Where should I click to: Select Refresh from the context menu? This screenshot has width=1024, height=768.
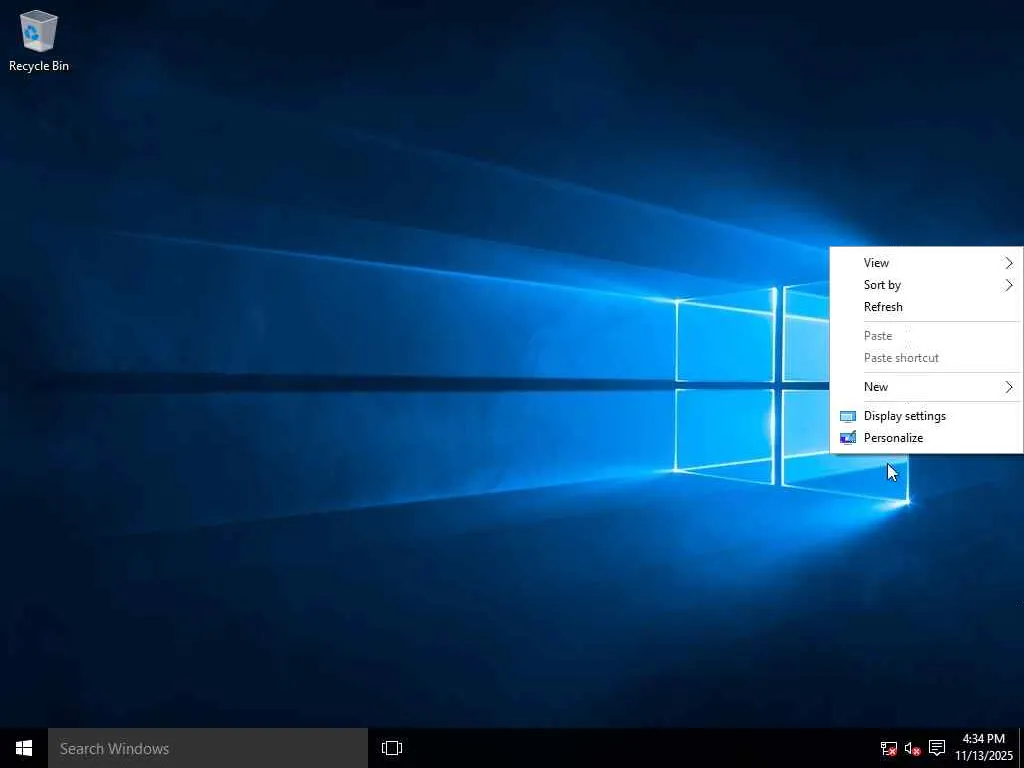pos(926,307)
